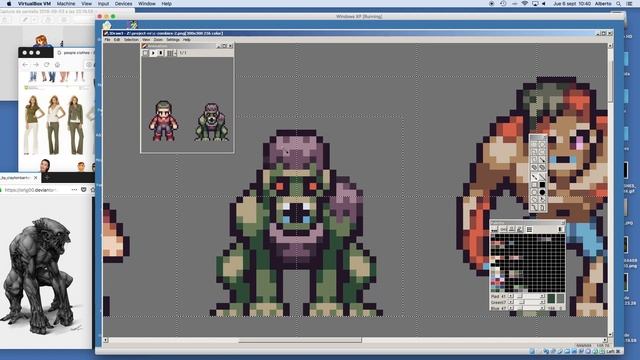The width and height of the screenshot is (640, 360).
Task: Click the first icon in the color palette toolbar
Action: coord(494,229)
